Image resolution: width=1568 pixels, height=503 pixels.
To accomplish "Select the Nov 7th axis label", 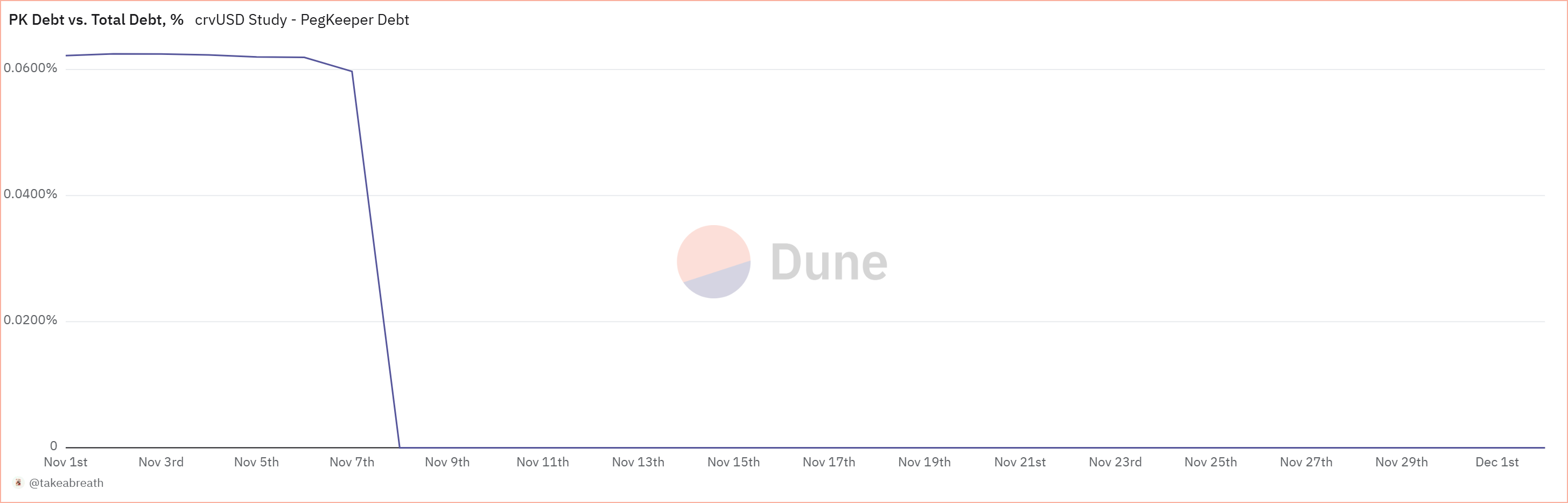I will [x=352, y=462].
